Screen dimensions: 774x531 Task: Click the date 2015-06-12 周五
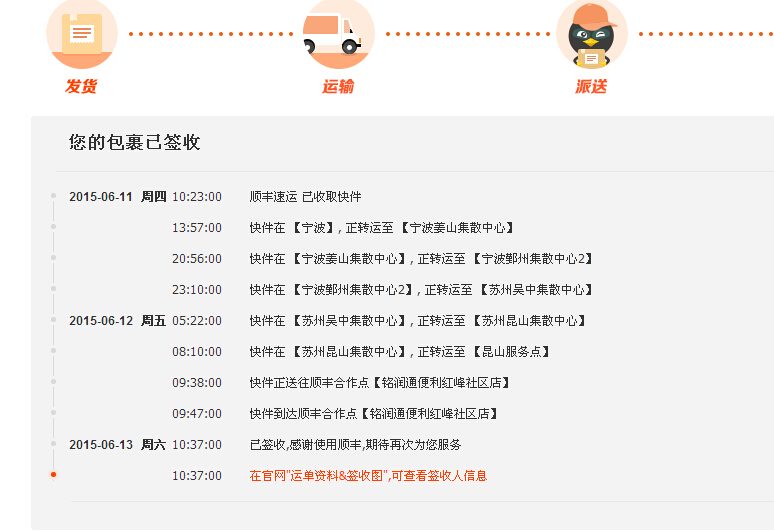pos(117,321)
